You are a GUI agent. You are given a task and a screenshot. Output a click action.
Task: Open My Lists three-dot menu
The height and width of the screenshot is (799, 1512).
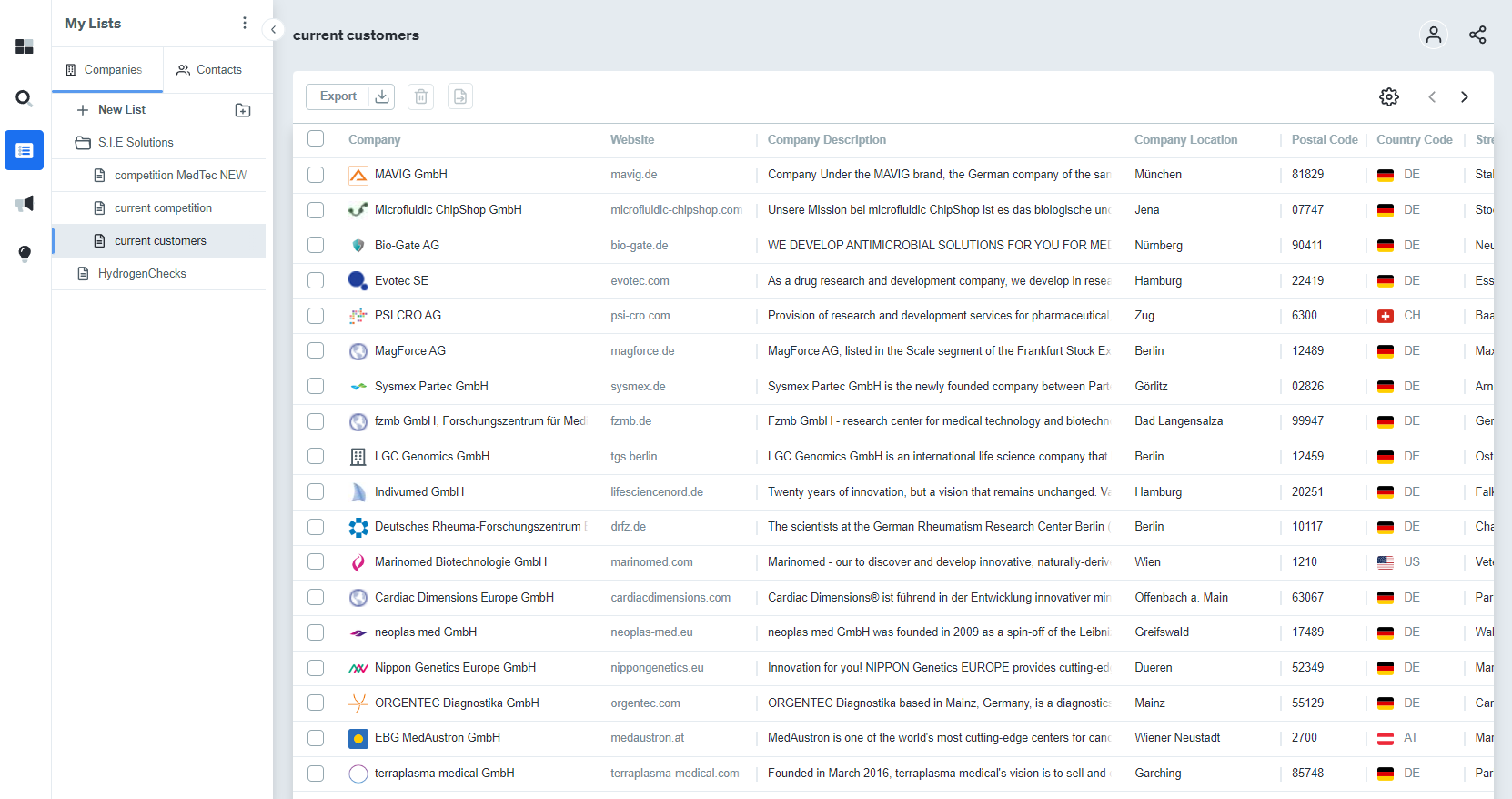click(x=244, y=23)
